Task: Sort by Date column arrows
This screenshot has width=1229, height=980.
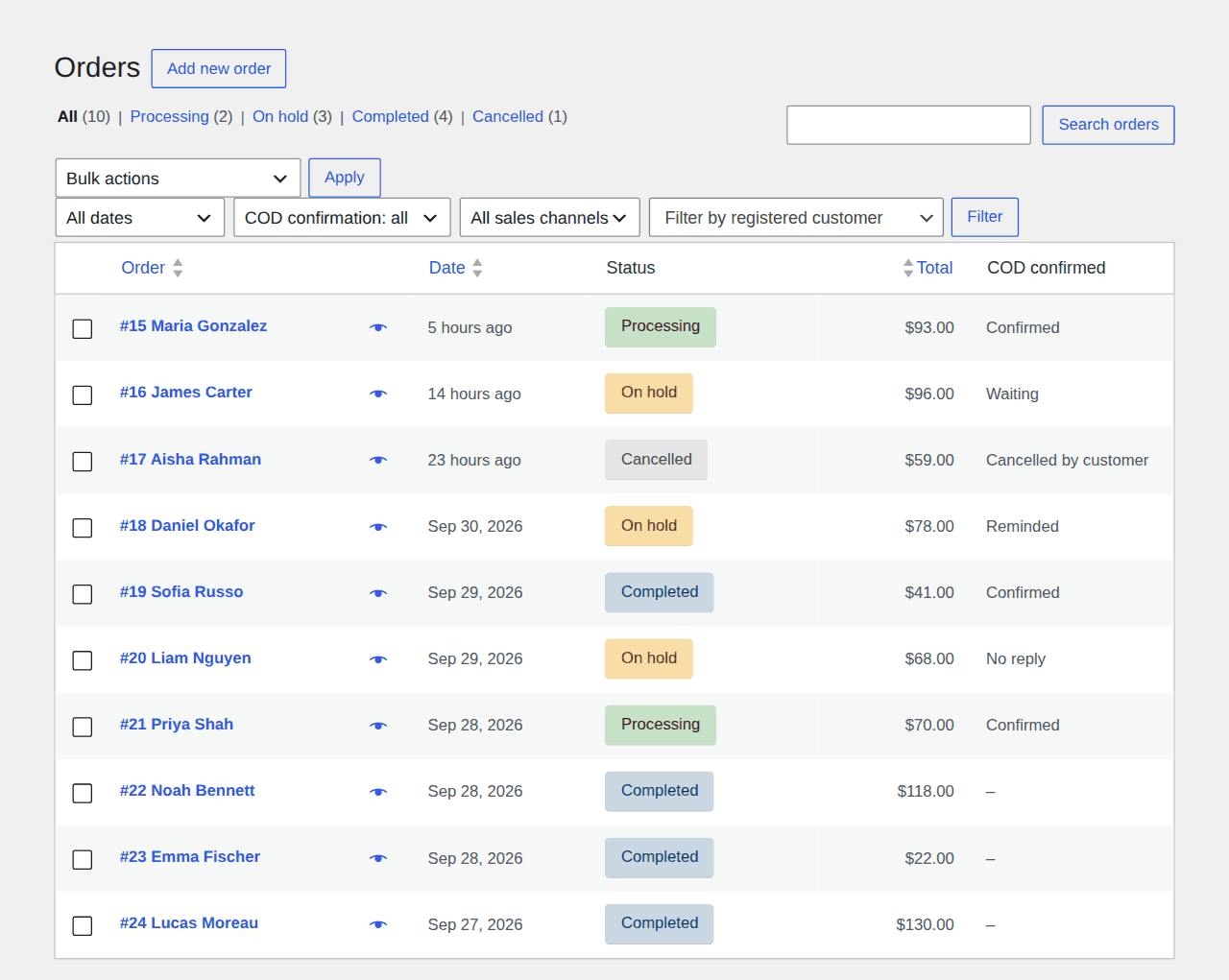Action: [477, 268]
